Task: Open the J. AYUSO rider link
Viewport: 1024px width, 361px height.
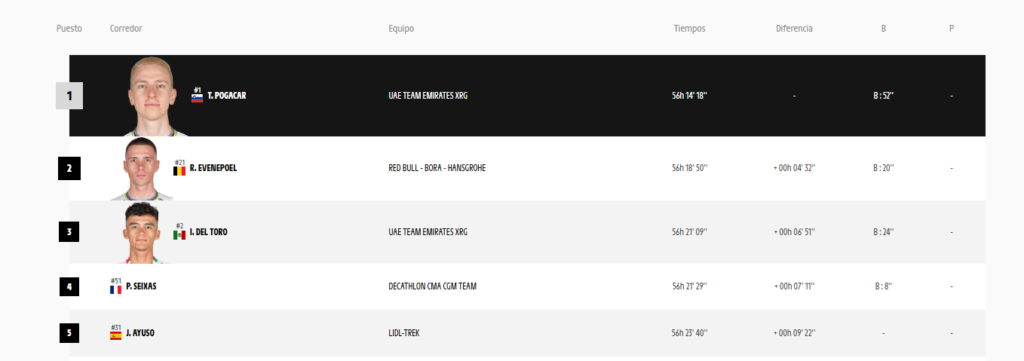Action: (x=140, y=333)
